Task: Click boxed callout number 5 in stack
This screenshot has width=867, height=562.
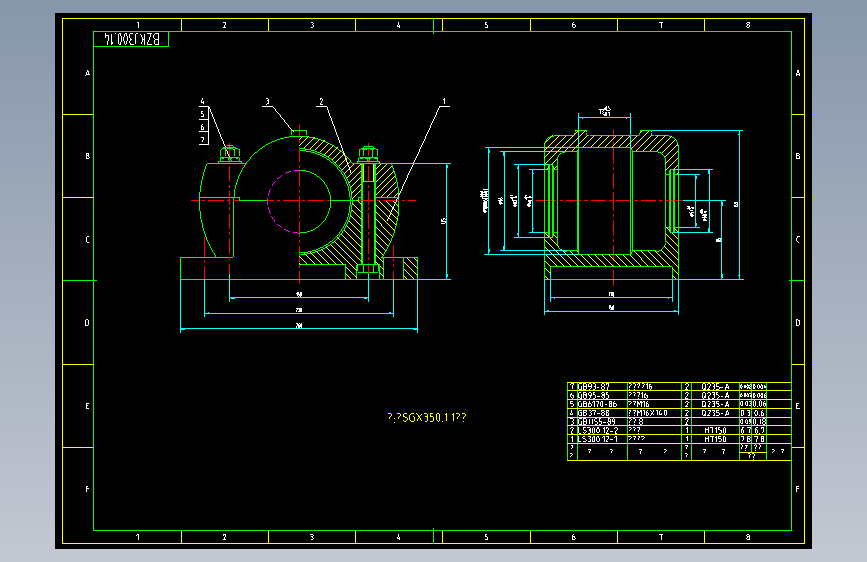Action: click(203, 114)
